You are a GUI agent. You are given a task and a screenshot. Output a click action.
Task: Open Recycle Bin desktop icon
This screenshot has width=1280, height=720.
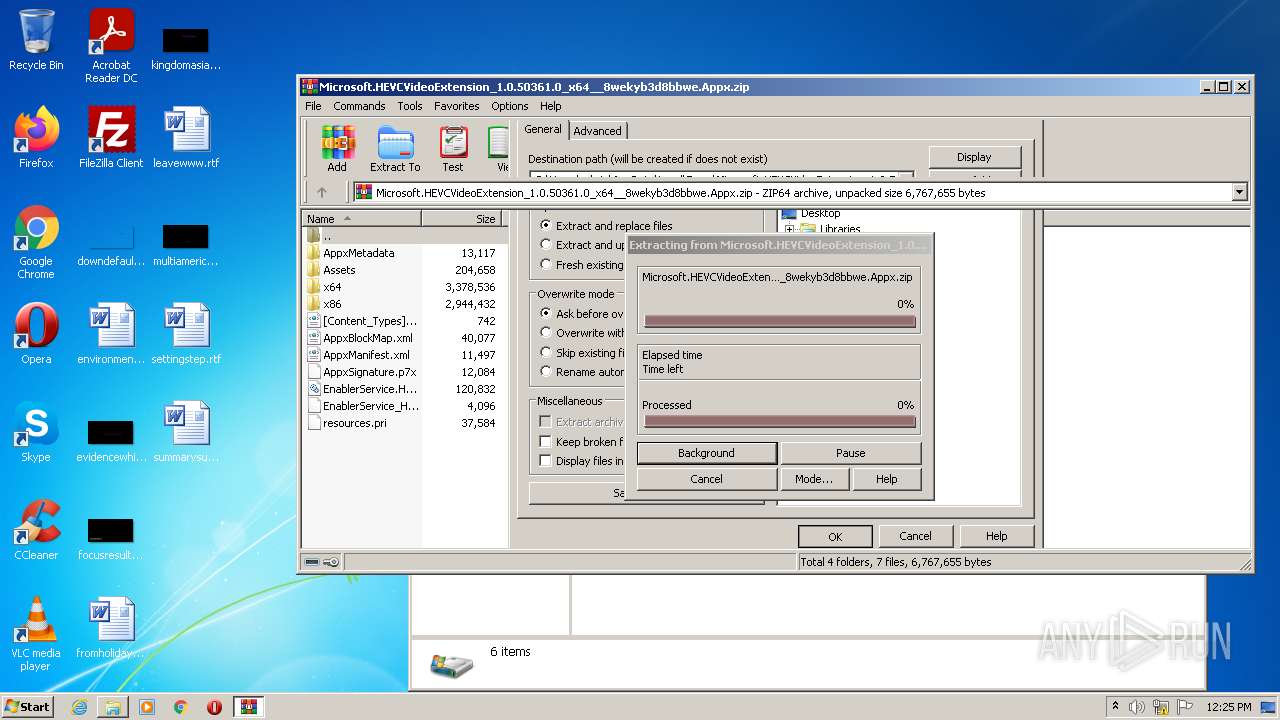point(36,40)
